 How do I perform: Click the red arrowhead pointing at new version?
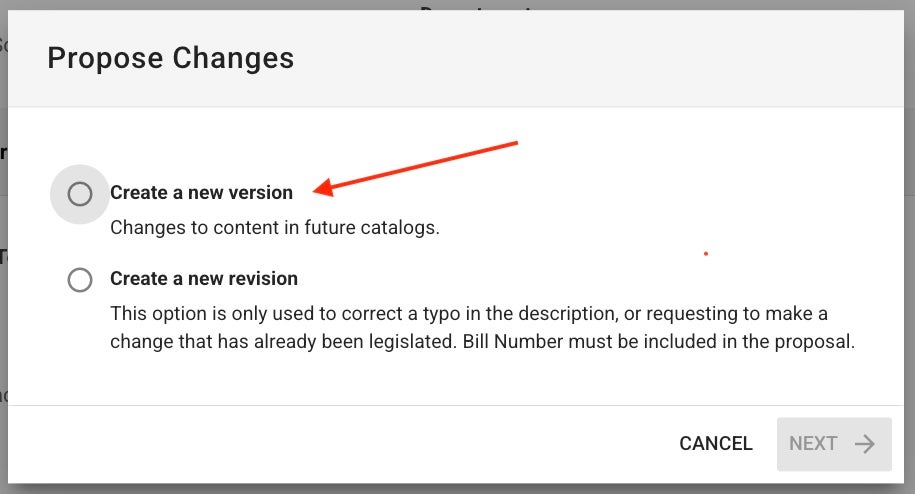(x=324, y=187)
